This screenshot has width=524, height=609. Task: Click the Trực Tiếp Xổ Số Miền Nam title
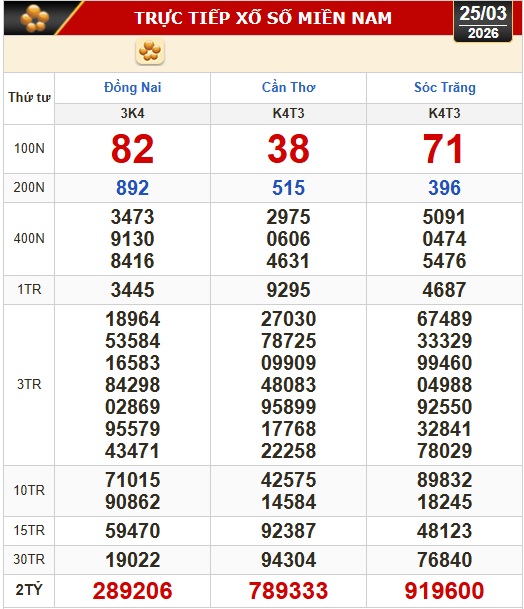pos(263,18)
